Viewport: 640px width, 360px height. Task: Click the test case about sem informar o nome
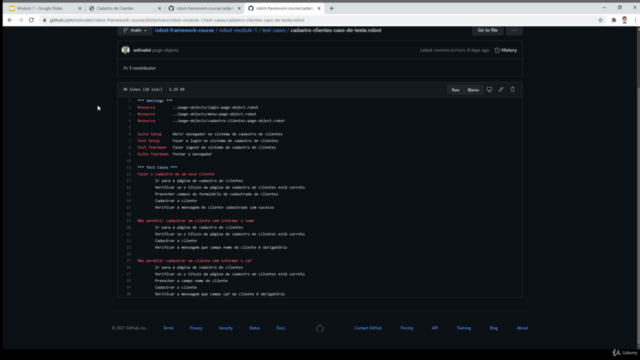click(196, 221)
